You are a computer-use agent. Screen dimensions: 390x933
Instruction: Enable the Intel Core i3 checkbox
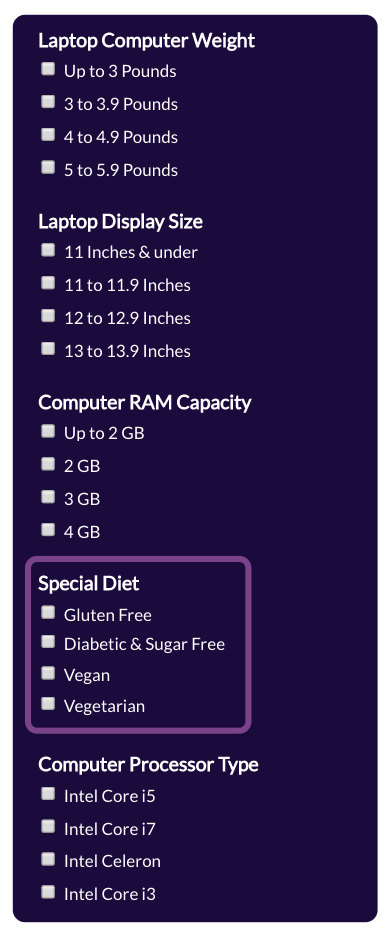[48, 892]
